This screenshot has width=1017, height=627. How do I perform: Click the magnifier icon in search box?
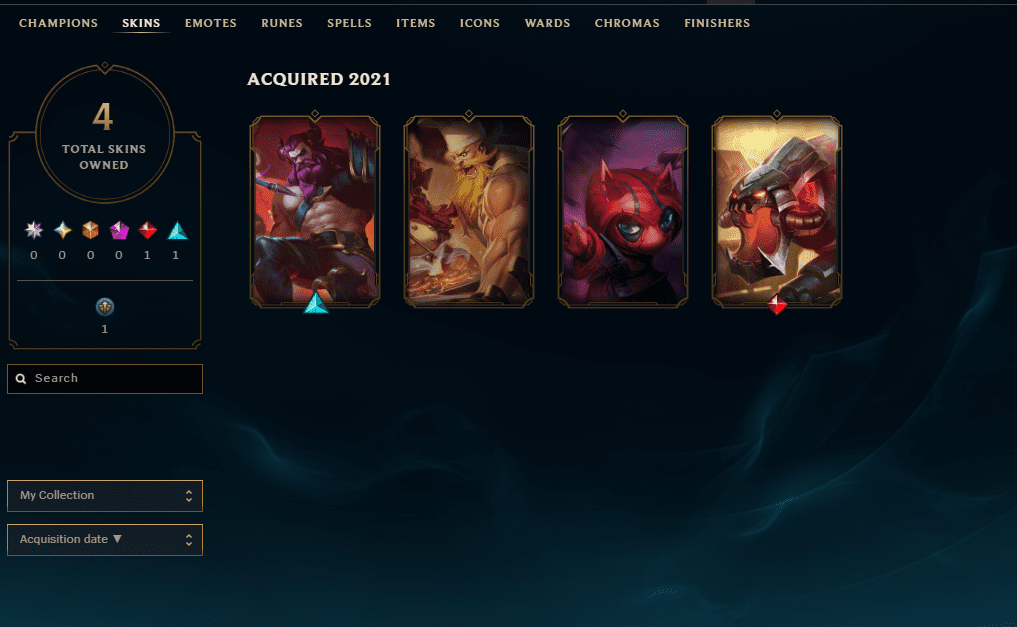coord(21,379)
